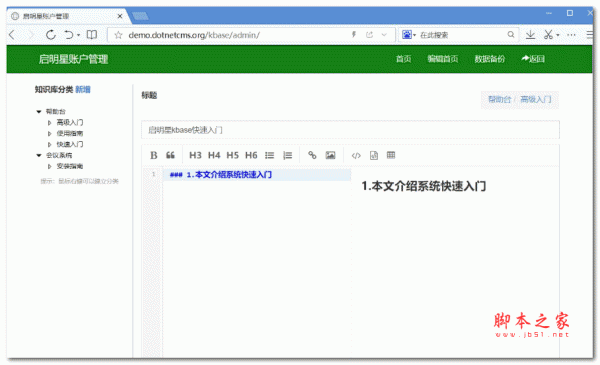Click 帮助台 breadcrumb link
This screenshot has height=365, width=600.
500,99
